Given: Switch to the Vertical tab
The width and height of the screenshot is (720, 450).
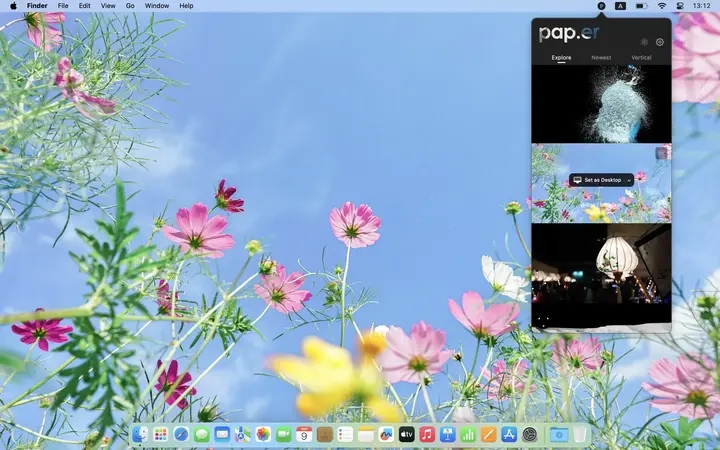Looking at the screenshot, I should pyautogui.click(x=641, y=58).
